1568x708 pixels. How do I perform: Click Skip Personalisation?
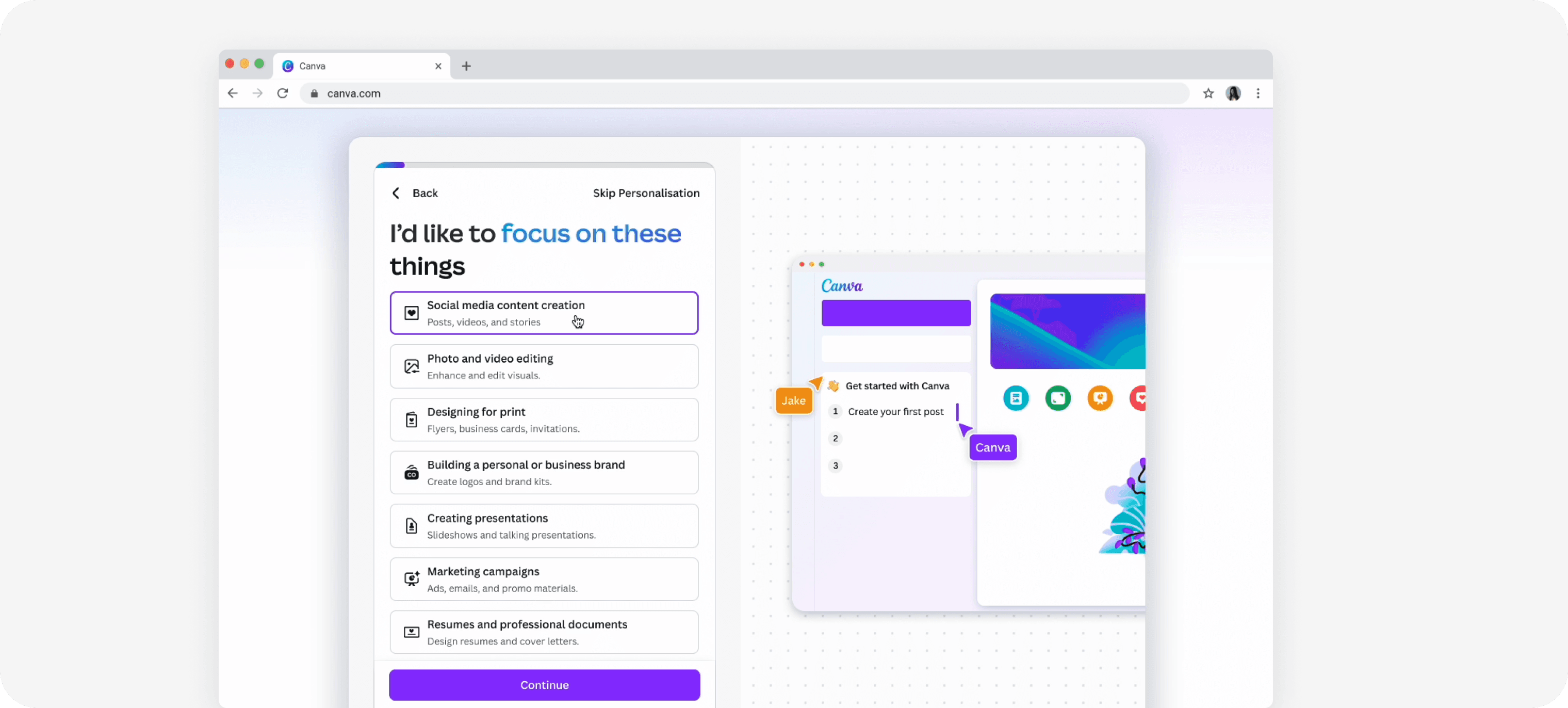coord(646,193)
